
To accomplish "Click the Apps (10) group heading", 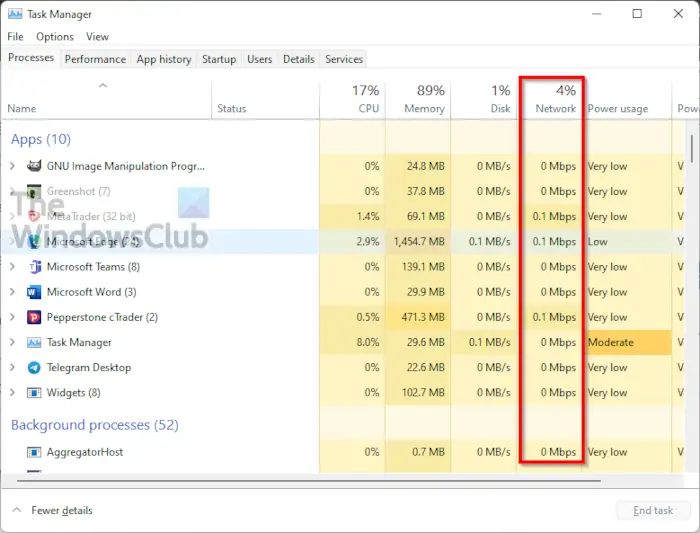I will tap(41, 139).
